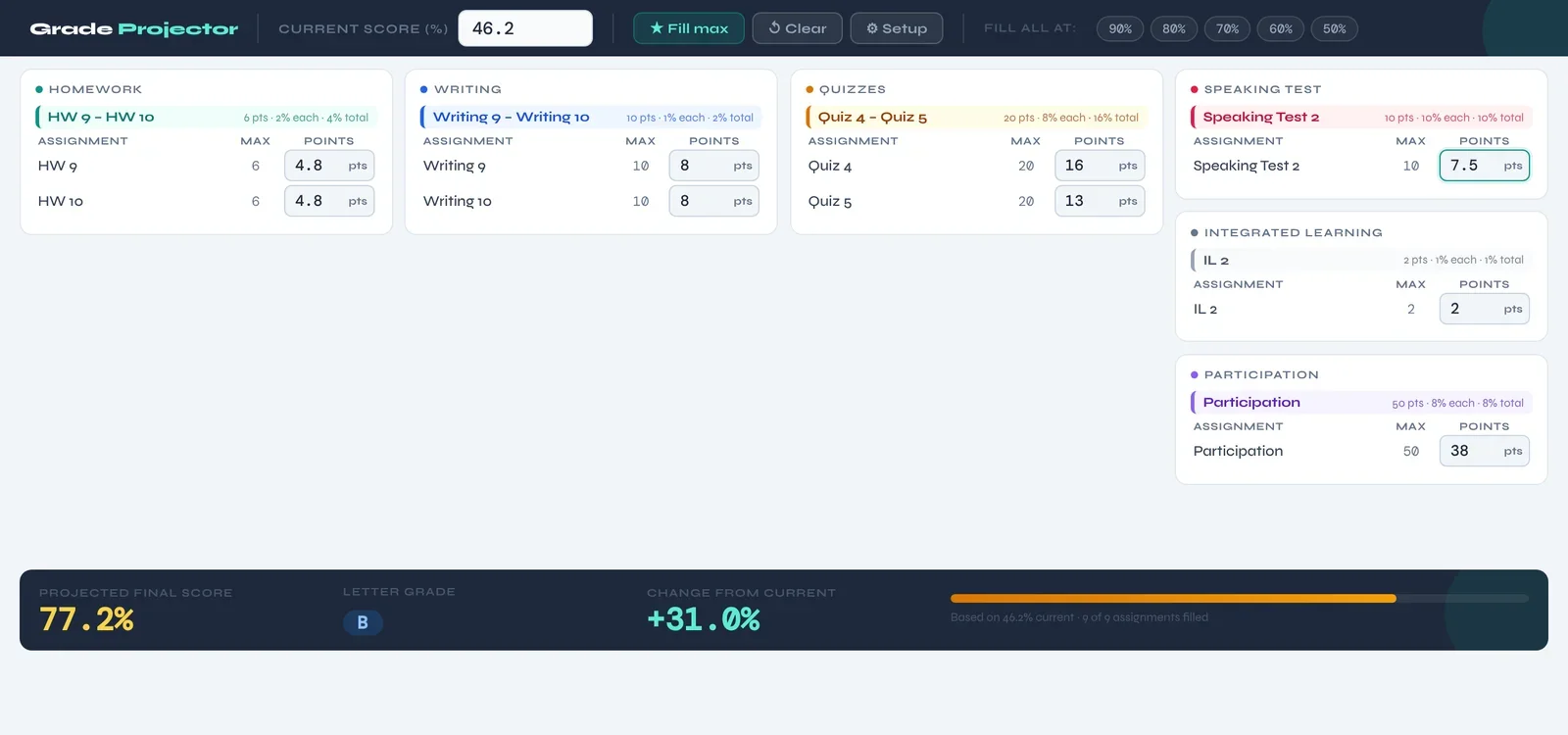
Task: Click the Integrated Learning category title
Action: click(x=1293, y=232)
